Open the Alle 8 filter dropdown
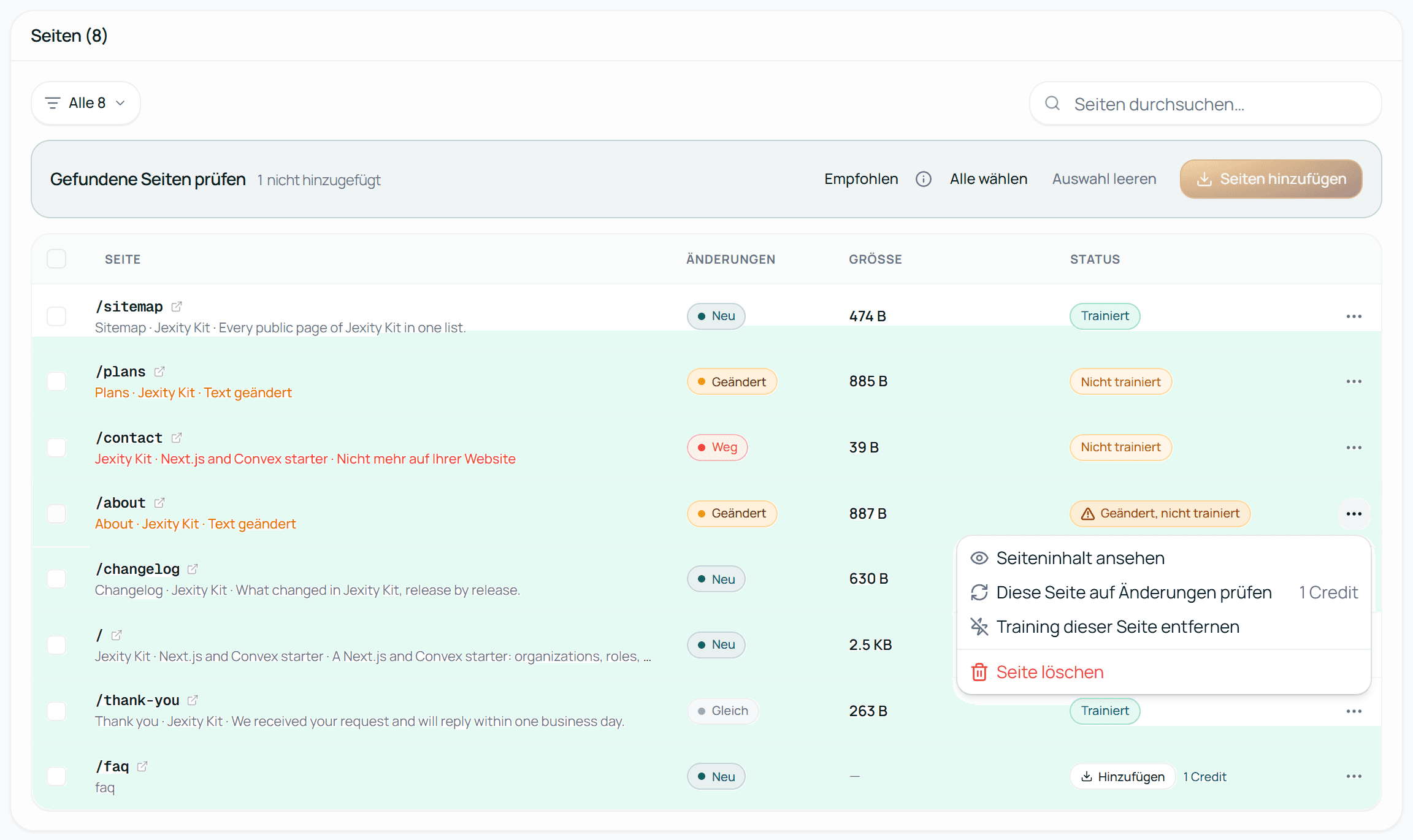1413x840 pixels. click(86, 103)
